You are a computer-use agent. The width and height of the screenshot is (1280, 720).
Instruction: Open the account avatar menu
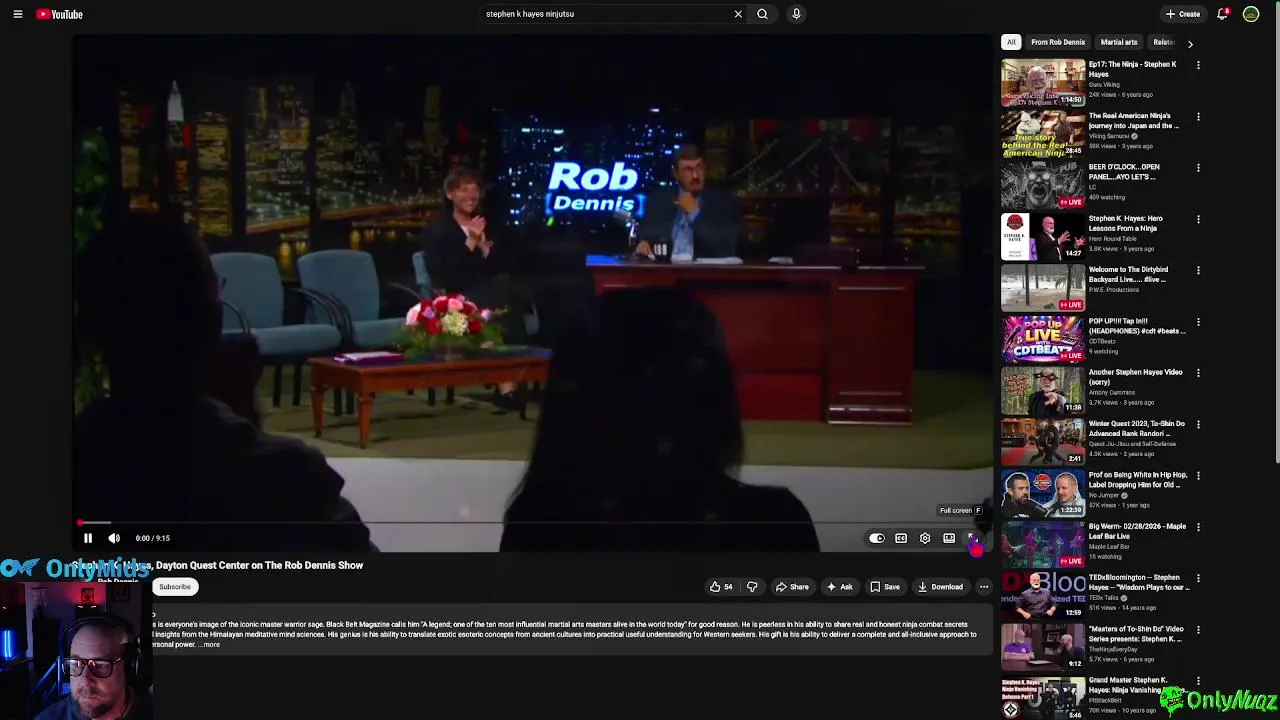pyautogui.click(x=1251, y=14)
